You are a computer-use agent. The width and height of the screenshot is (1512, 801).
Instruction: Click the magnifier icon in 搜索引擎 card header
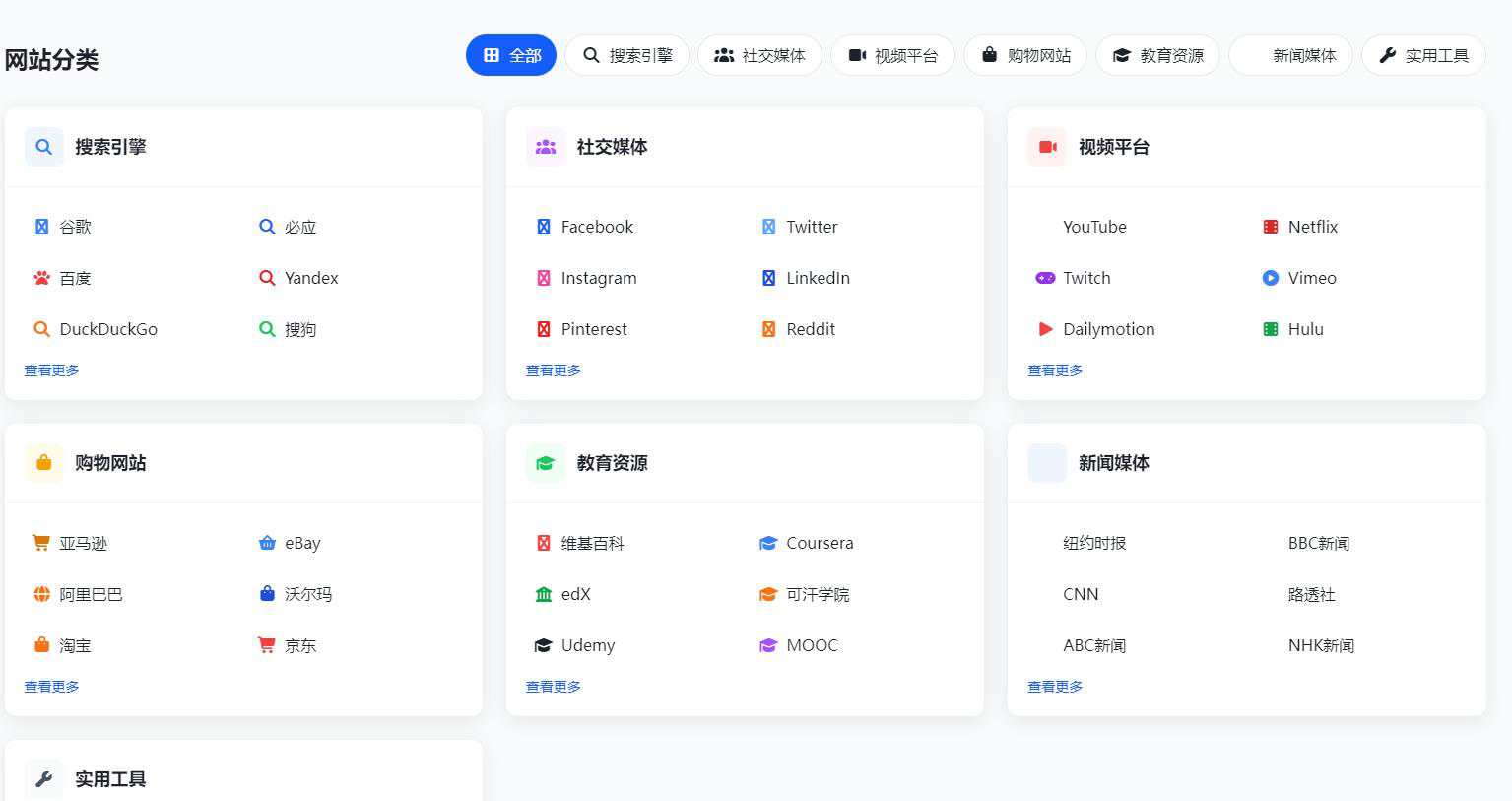click(x=43, y=146)
